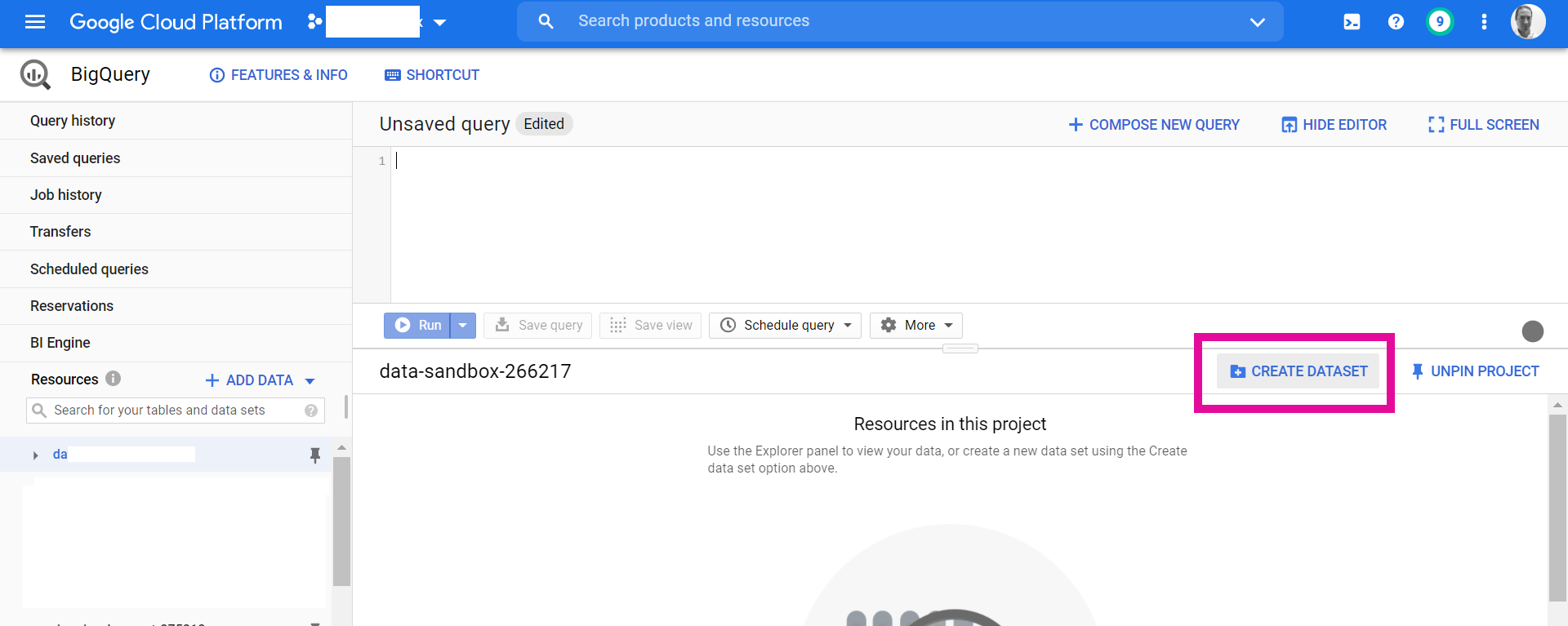Screen dimensions: 1568x626
Task: Click 'Resources in this project' heading
Action: tap(950, 424)
